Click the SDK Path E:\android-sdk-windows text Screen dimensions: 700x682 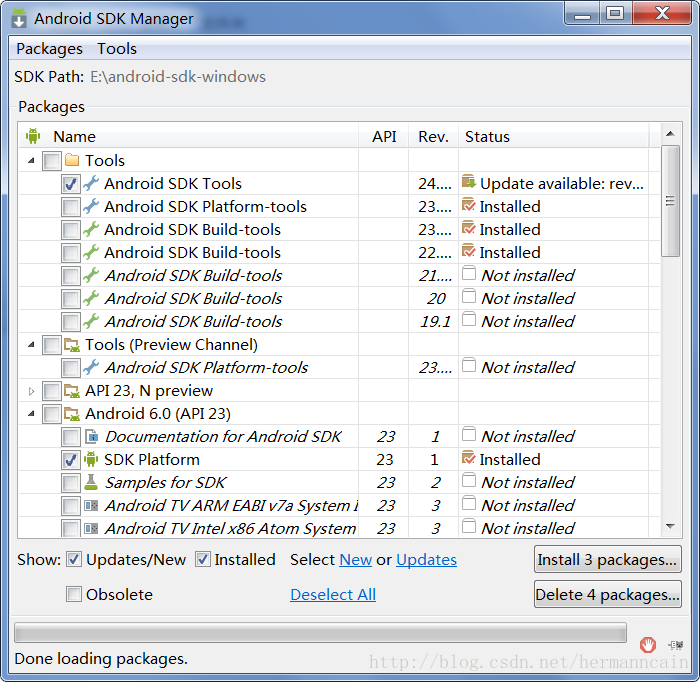tap(178, 77)
